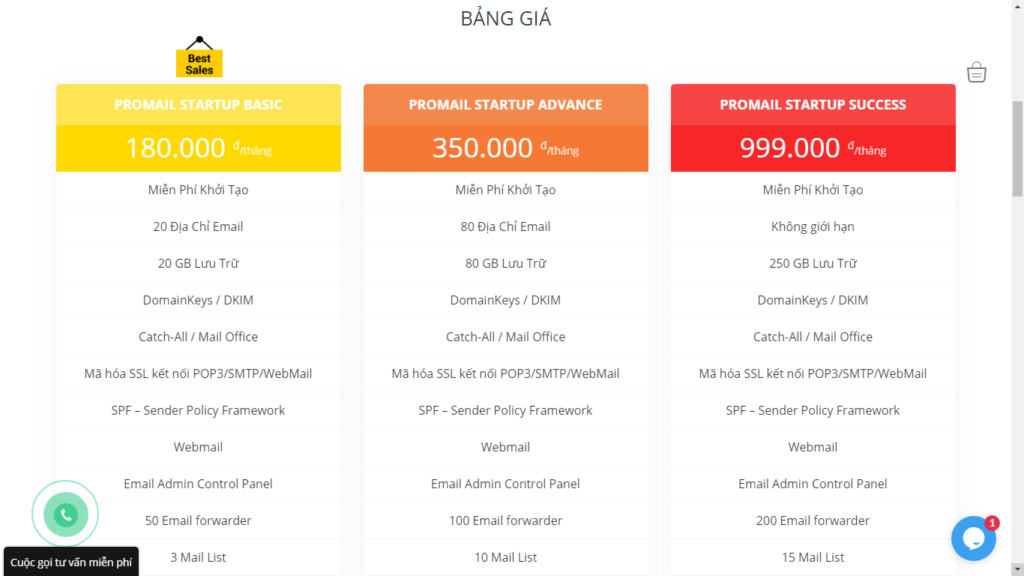Click the 999.000 đ/tháng red price box
Viewport: 1024px width, 576px height.
click(x=813, y=148)
